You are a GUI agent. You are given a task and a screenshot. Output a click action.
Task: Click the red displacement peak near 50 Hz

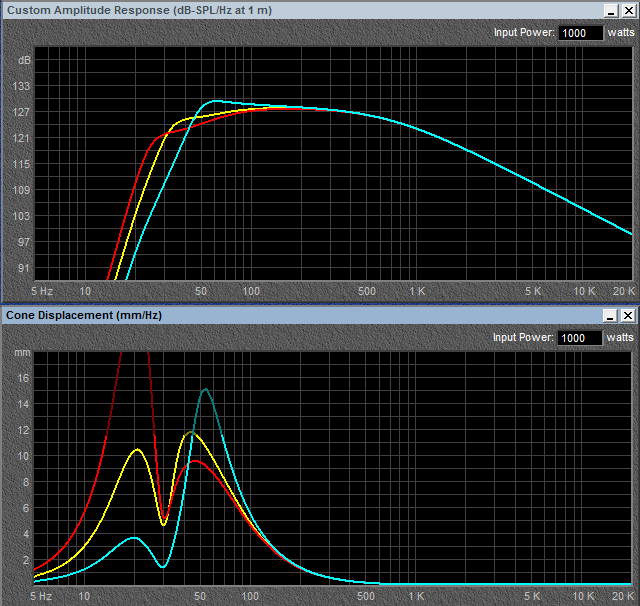(196, 461)
